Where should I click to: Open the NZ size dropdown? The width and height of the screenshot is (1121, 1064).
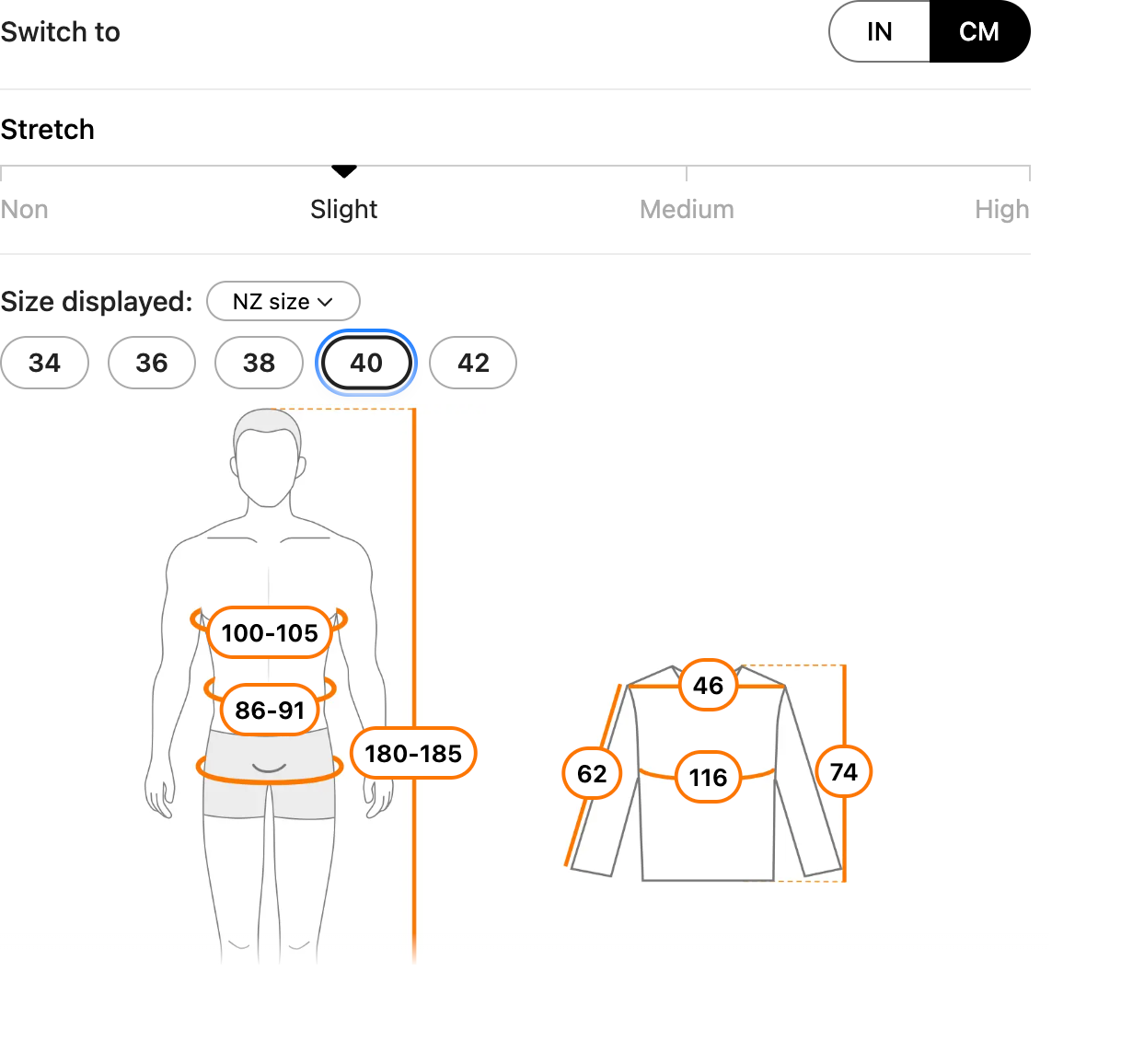coord(283,302)
